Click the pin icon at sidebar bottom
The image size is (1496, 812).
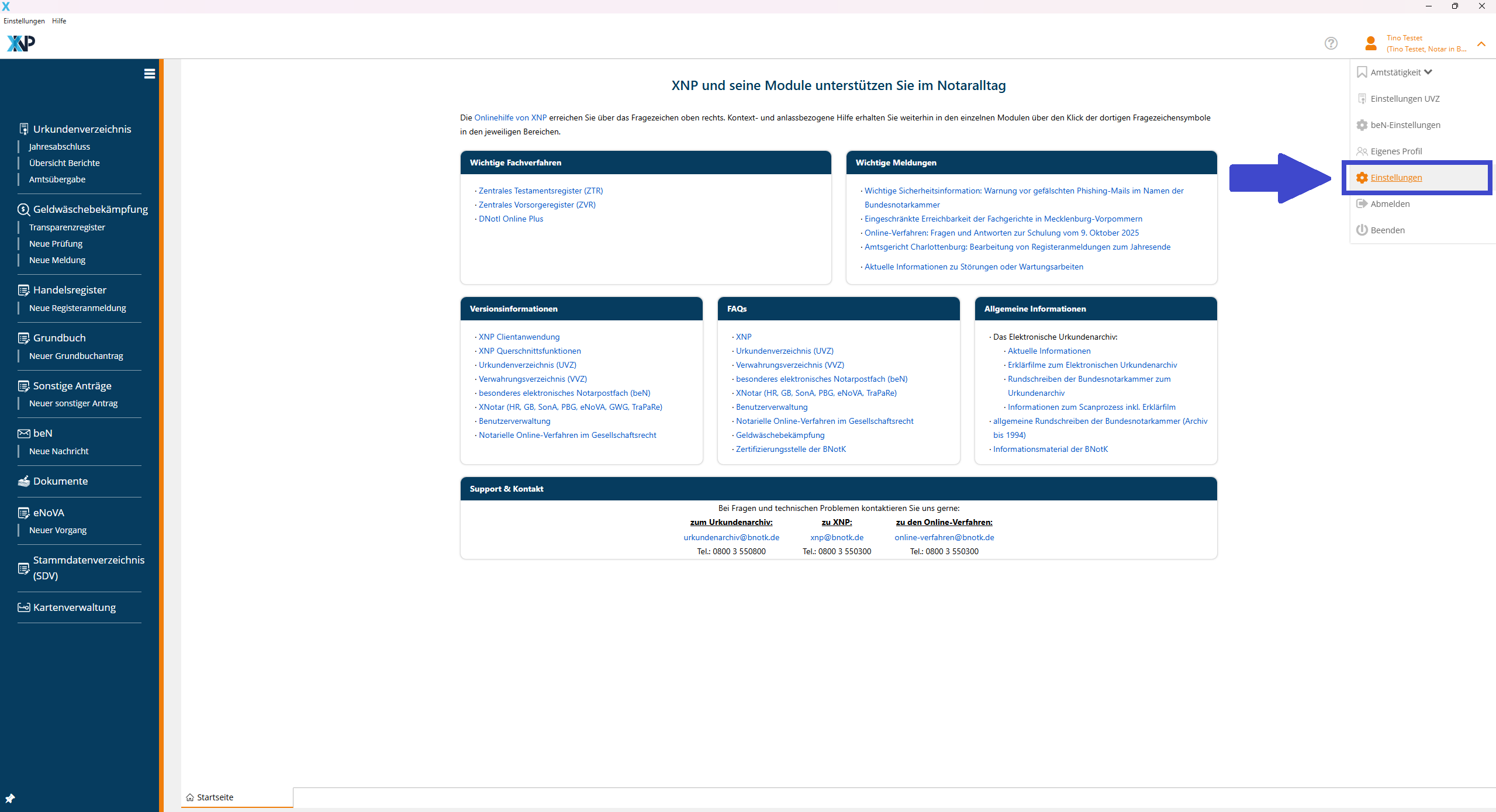coord(10,798)
